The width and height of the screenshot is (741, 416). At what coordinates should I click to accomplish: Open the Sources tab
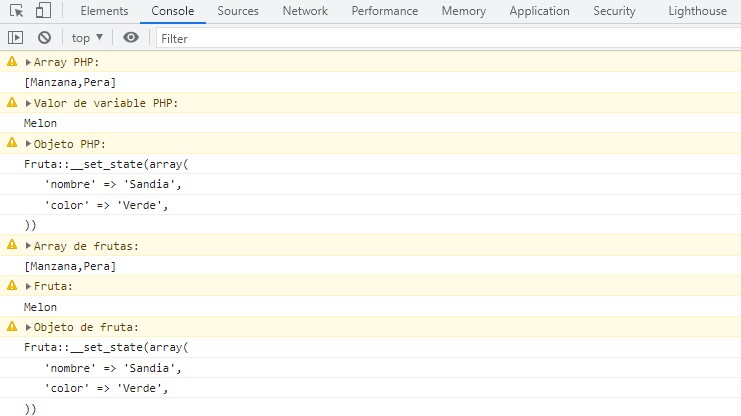coord(237,11)
